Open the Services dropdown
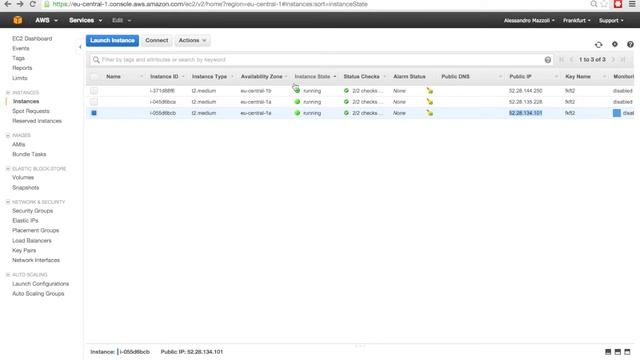Image resolution: width=640 pixels, height=360 pixels. click(85, 20)
